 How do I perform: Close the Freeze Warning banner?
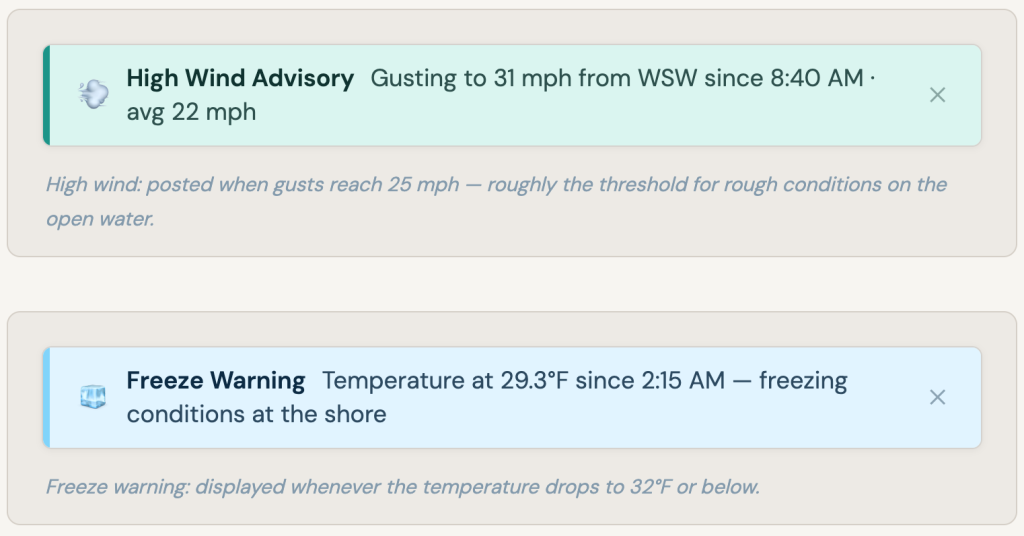[x=937, y=397]
